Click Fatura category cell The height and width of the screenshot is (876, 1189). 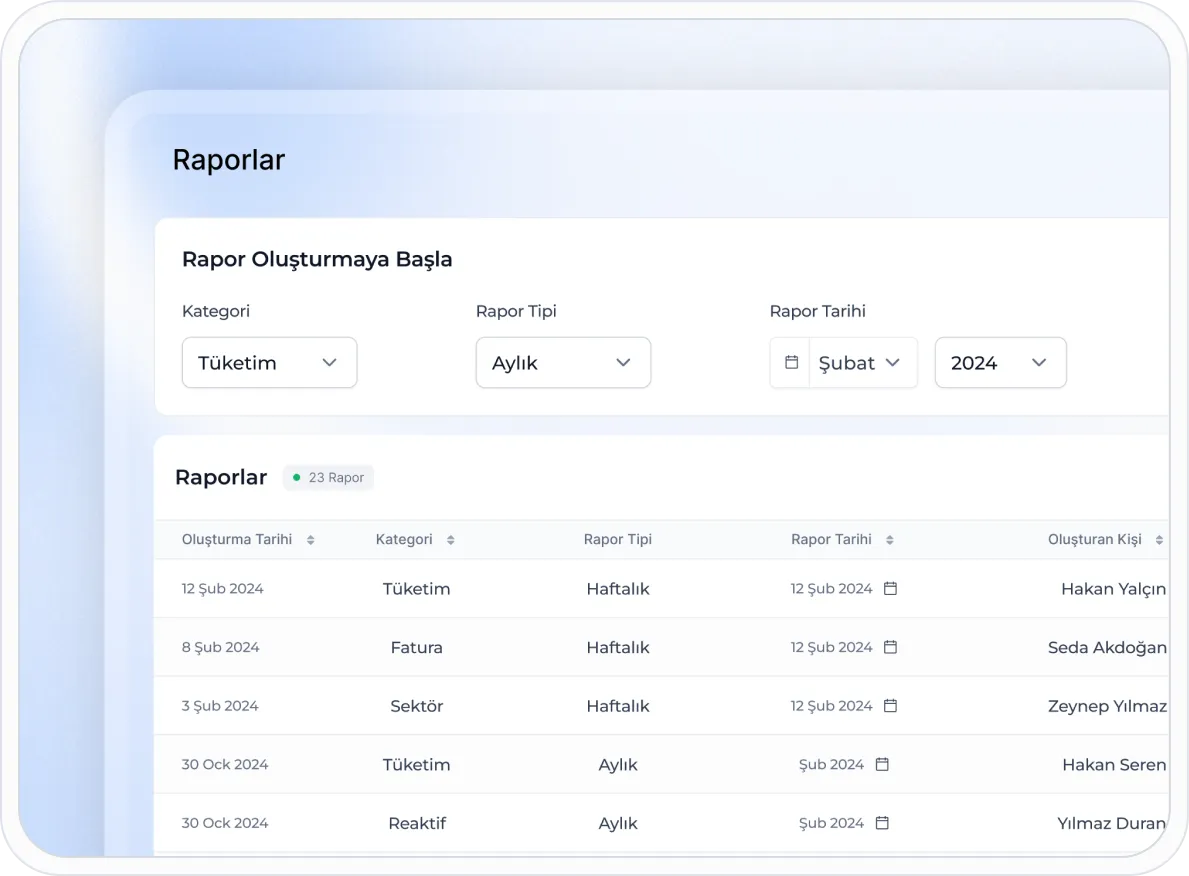[x=416, y=648]
